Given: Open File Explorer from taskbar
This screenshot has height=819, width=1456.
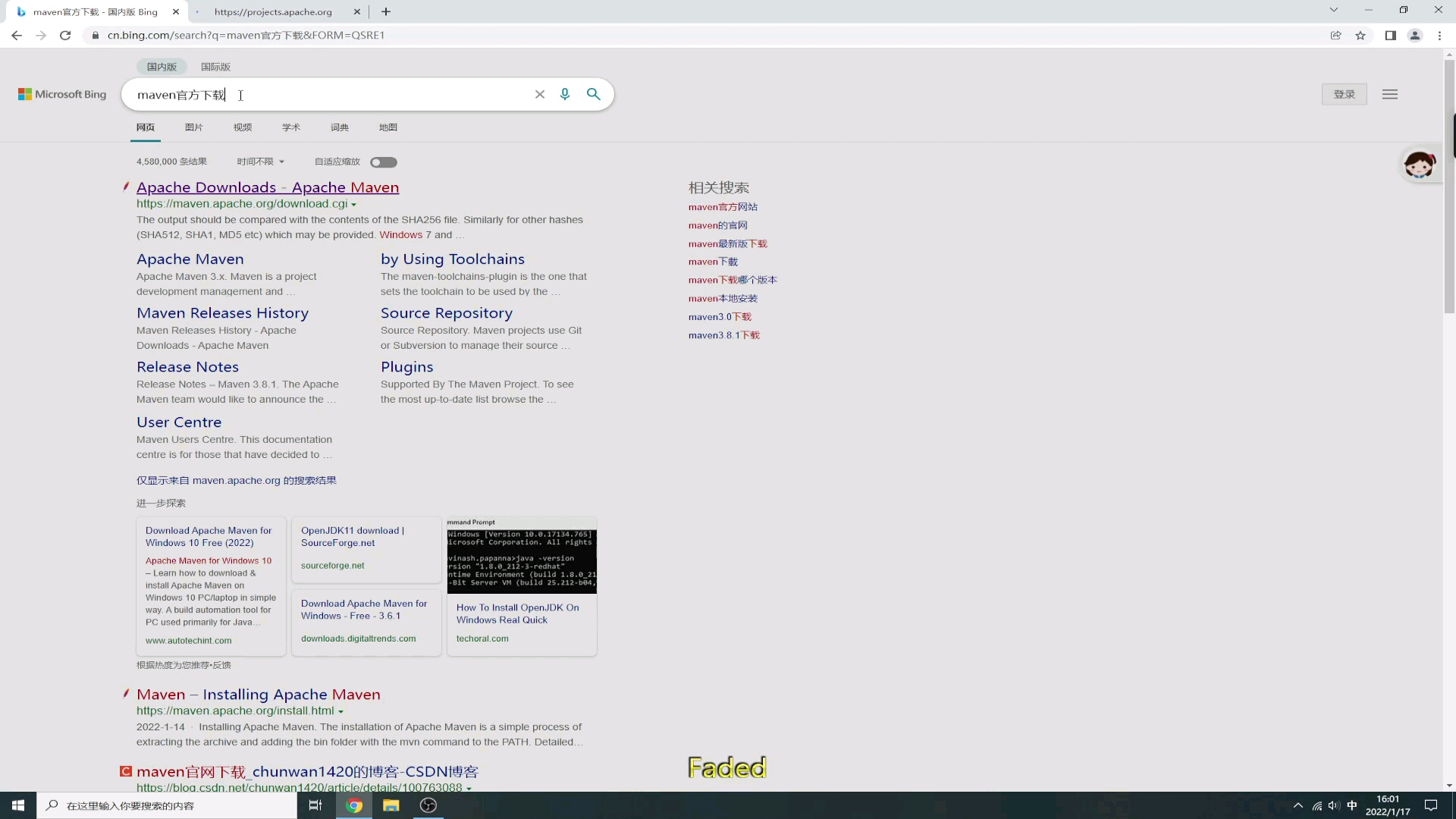Looking at the screenshot, I should (x=391, y=805).
